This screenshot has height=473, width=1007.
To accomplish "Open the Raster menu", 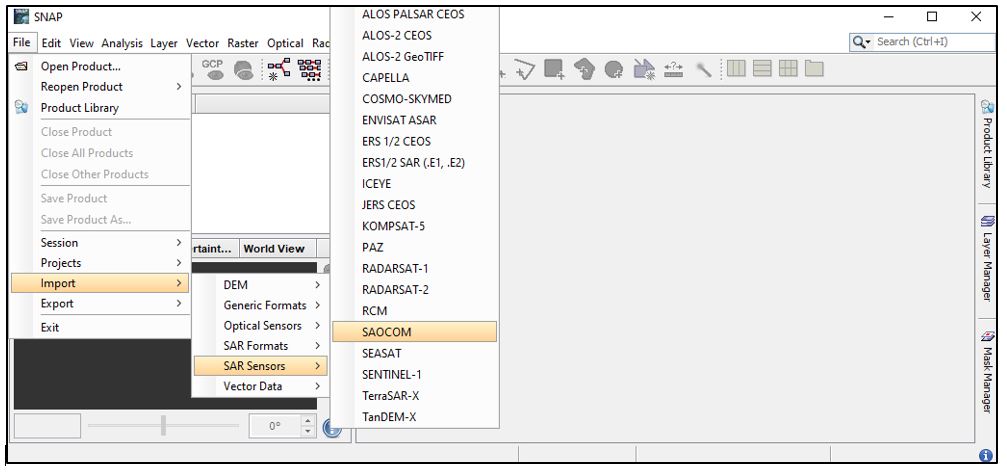I will point(243,43).
